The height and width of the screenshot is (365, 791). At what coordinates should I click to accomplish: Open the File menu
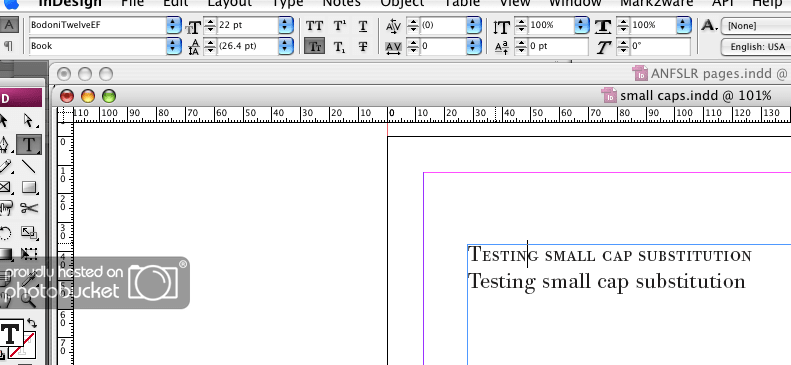(133, 3)
